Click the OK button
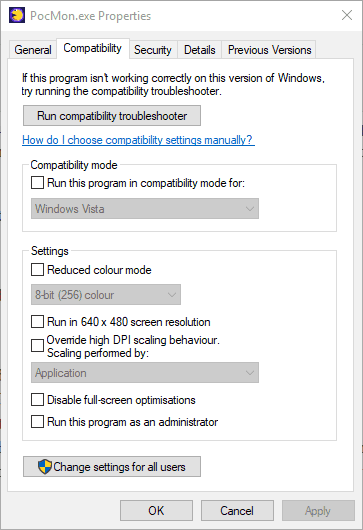The width and height of the screenshot is (363, 530). (x=156, y=510)
